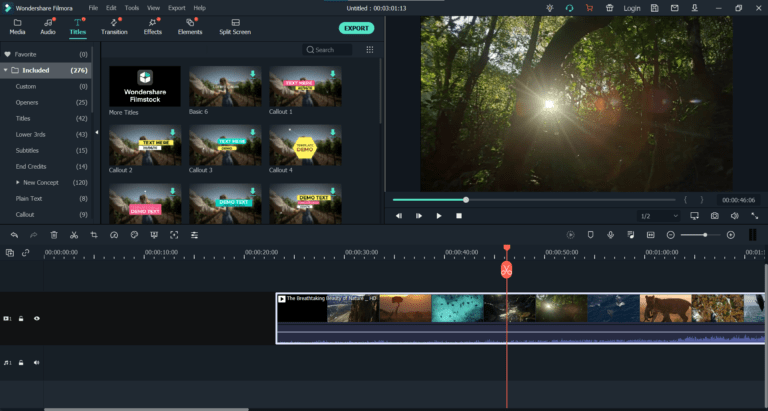Image resolution: width=768 pixels, height=411 pixels.
Task: Add a marker with the marker icon
Action: coord(590,235)
